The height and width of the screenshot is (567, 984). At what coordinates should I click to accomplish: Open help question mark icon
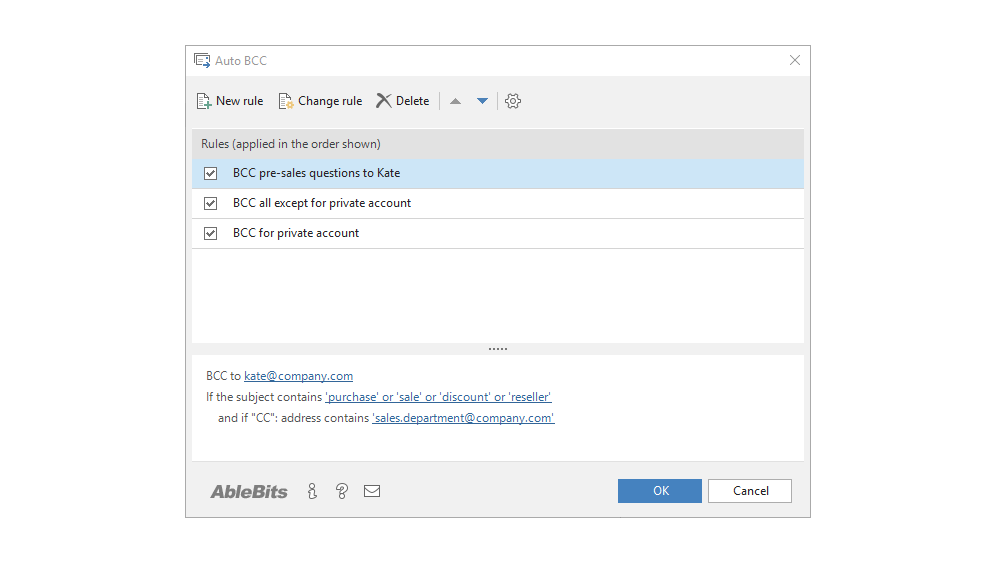pos(341,491)
